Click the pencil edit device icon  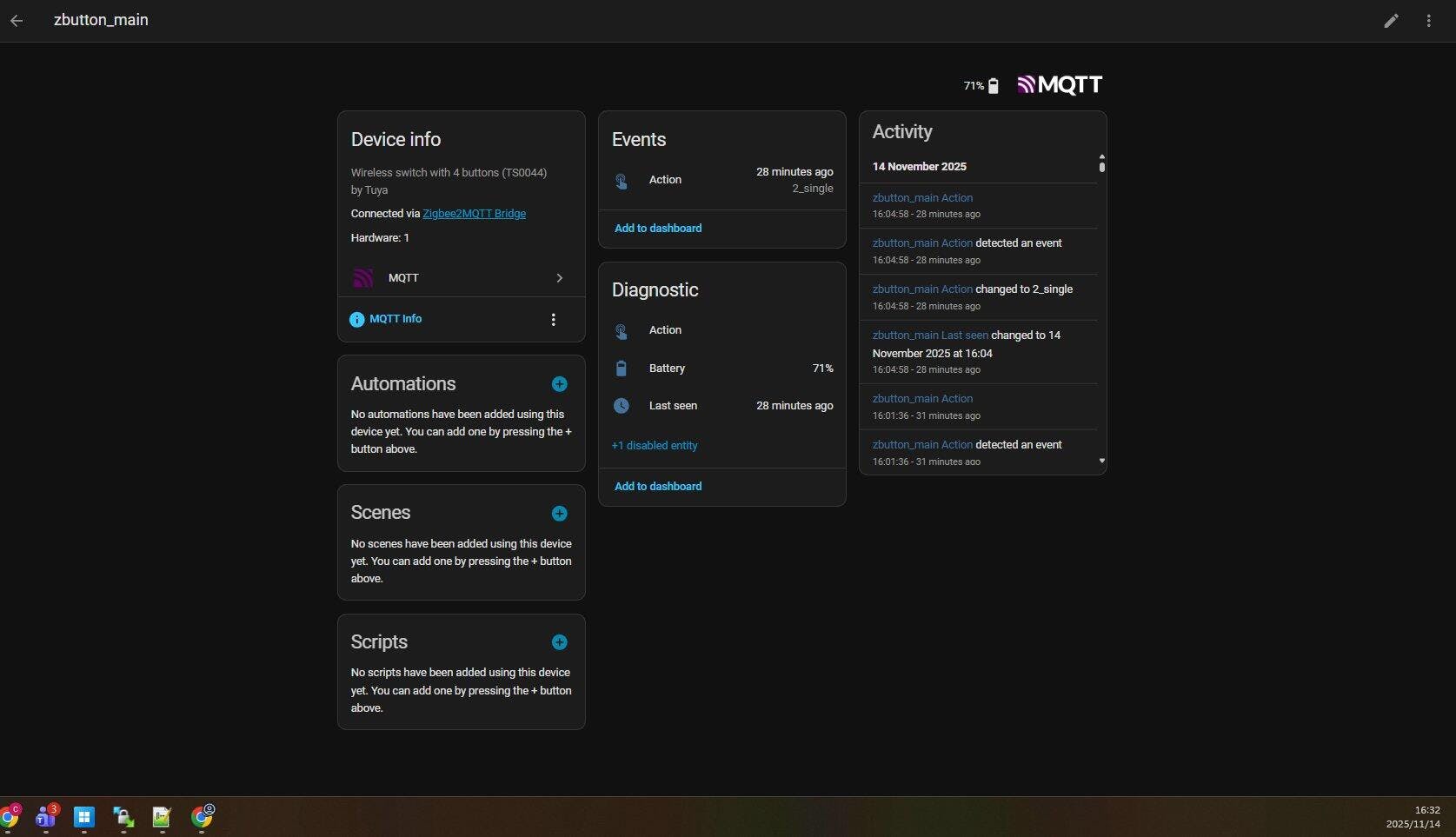1391,21
